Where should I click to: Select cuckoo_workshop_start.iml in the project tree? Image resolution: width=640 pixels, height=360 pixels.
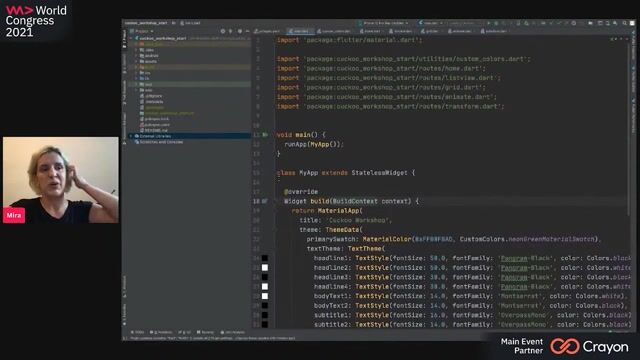coord(167,113)
